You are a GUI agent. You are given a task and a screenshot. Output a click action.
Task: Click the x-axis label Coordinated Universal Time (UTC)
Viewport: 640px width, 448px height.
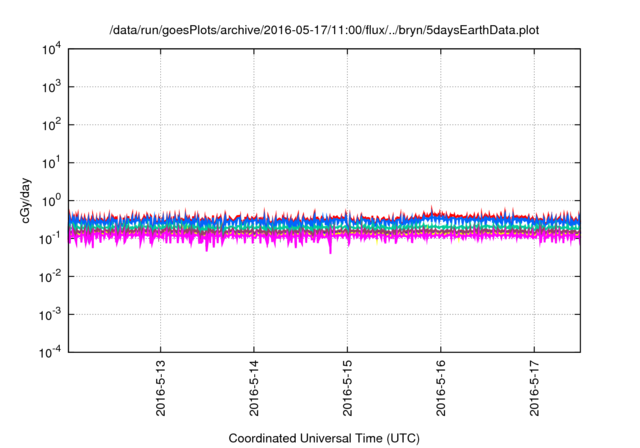point(324,438)
